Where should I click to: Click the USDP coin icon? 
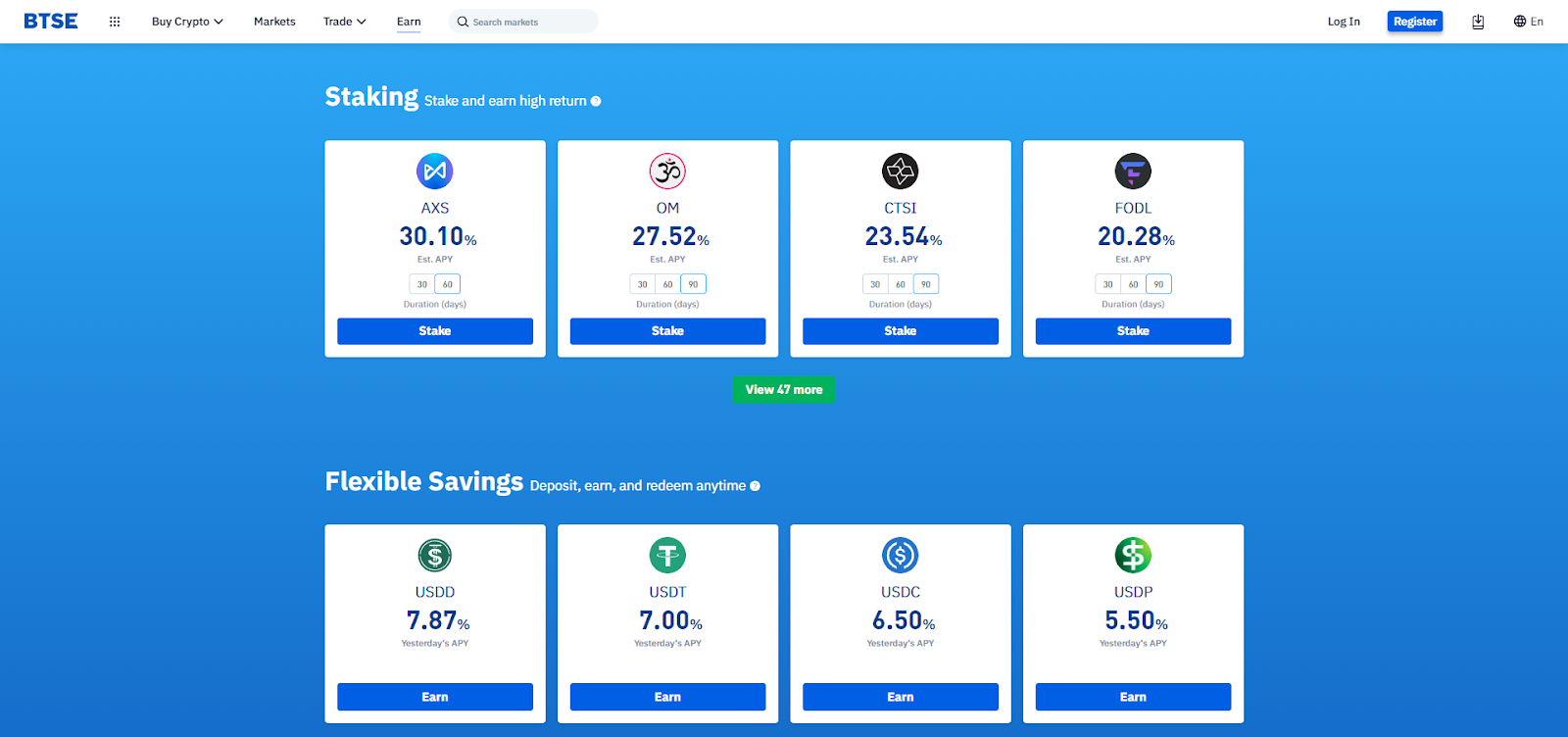click(1133, 556)
